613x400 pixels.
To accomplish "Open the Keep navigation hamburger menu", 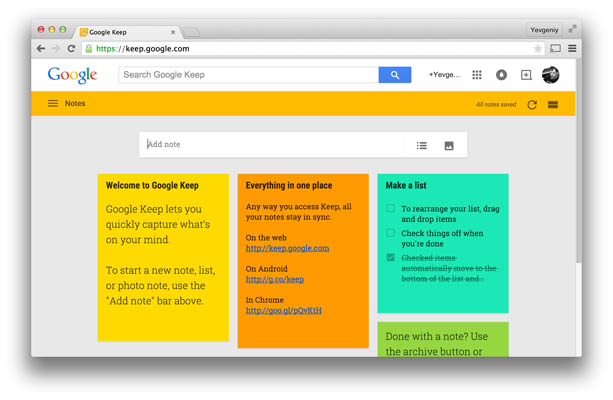I will point(53,103).
